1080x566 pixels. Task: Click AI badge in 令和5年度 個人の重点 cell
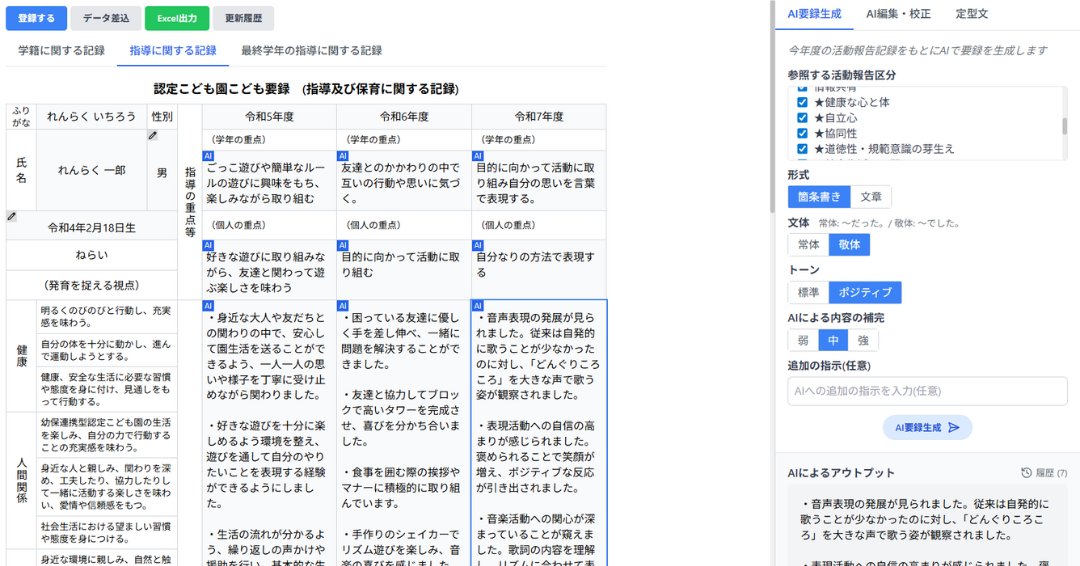pyautogui.click(x=208, y=245)
